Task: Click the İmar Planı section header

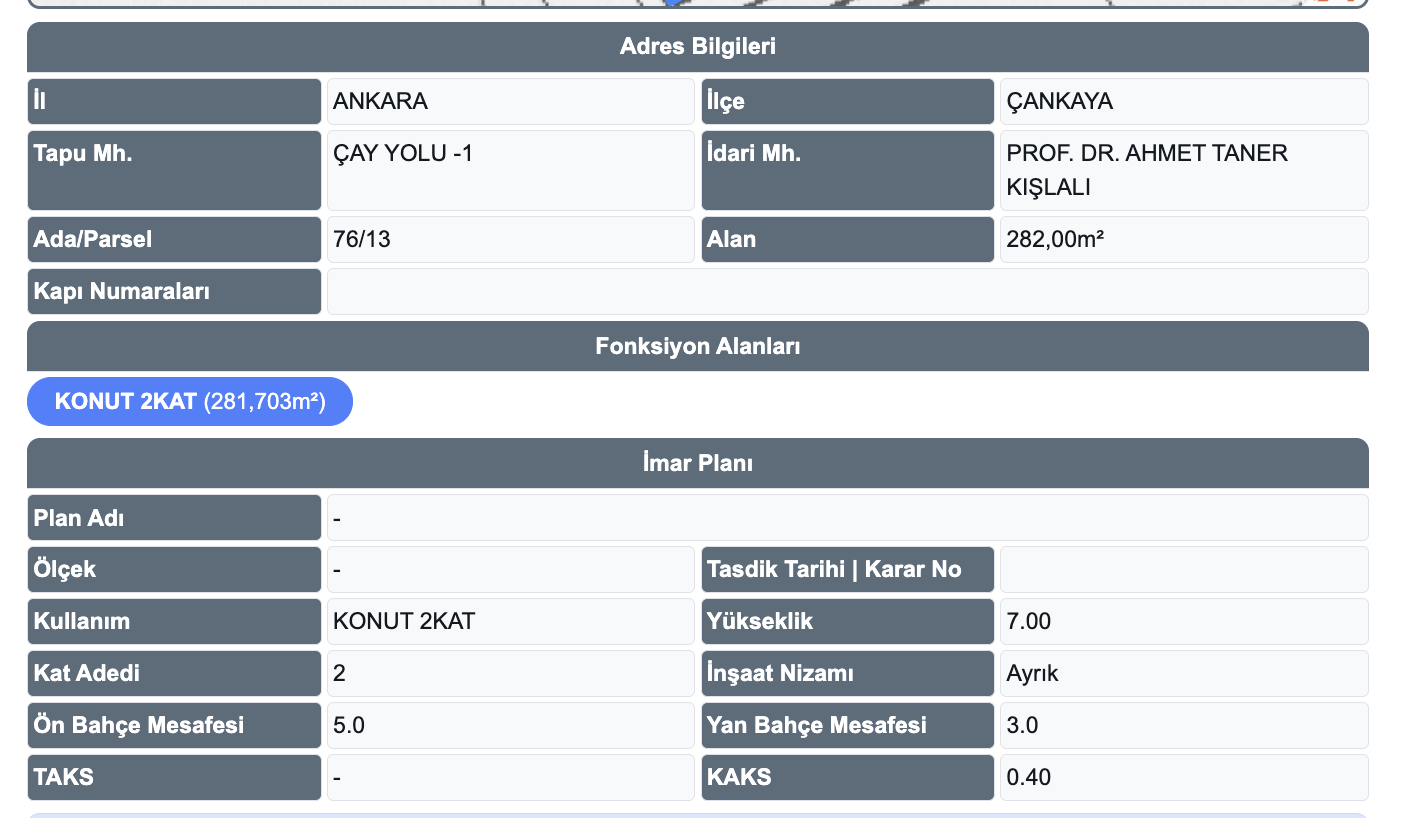Action: point(697,463)
